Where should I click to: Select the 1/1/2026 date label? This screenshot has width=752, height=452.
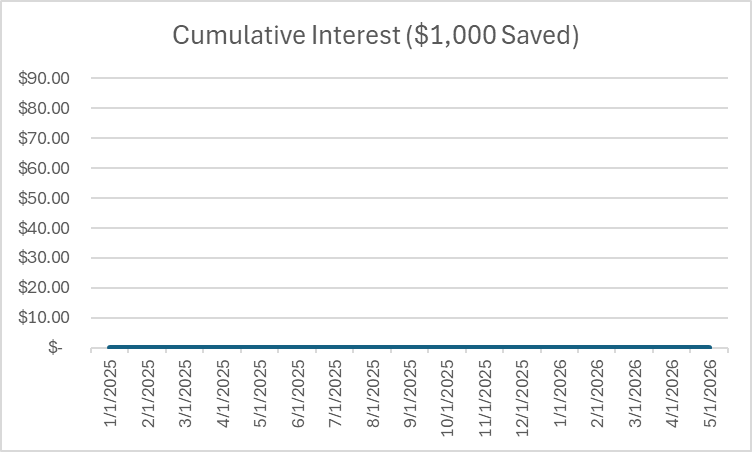click(560, 393)
